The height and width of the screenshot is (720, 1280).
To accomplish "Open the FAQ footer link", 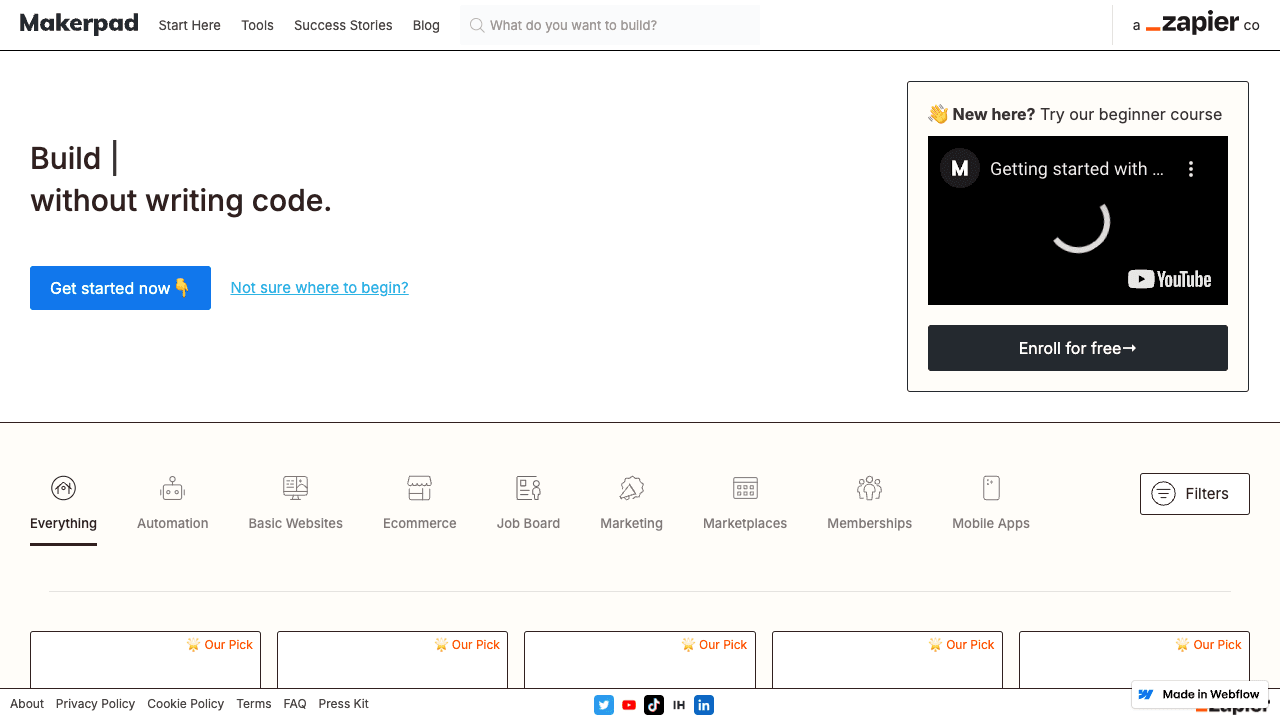I will 295,704.
